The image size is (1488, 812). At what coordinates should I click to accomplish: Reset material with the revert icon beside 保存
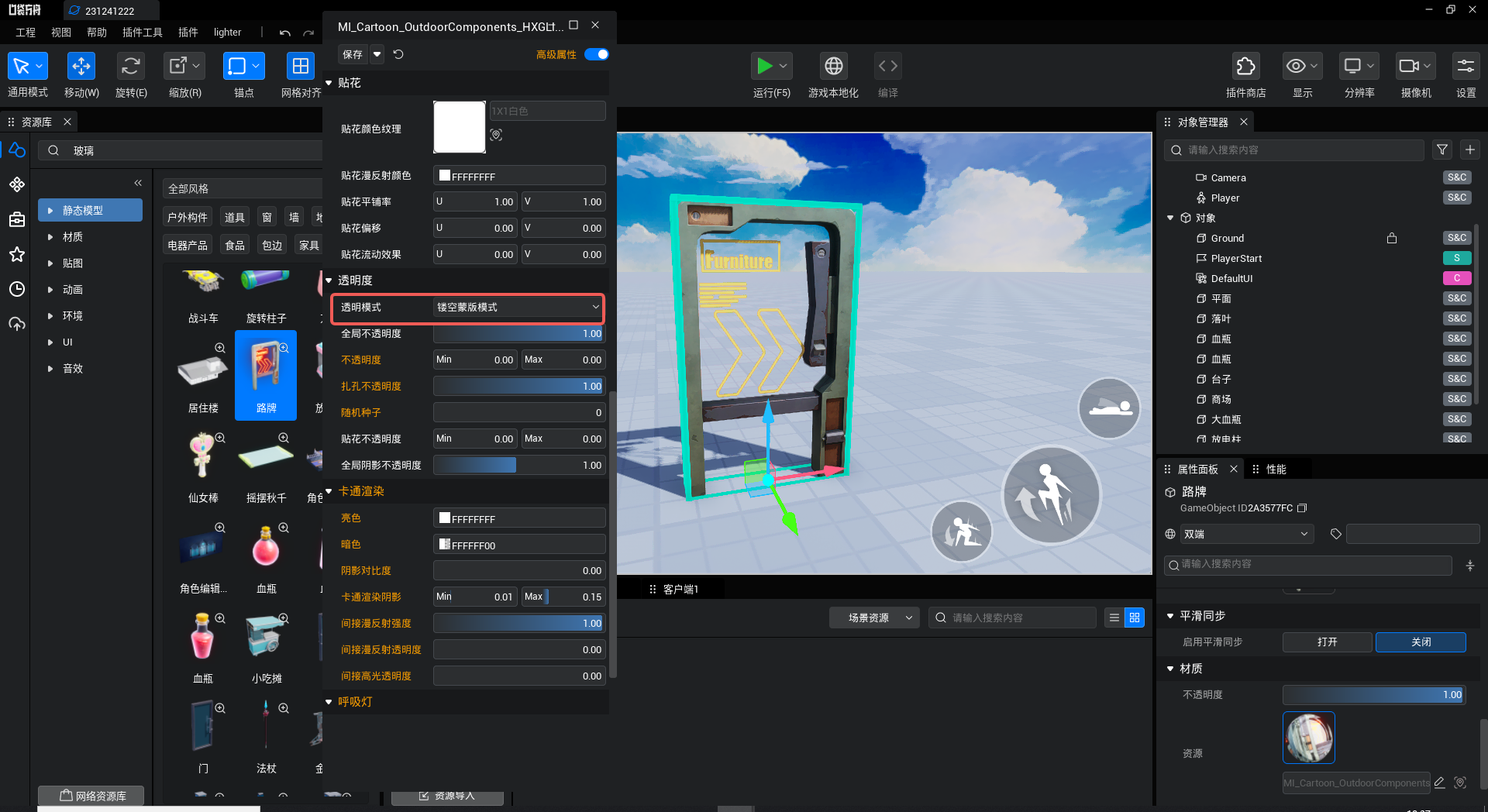pos(398,54)
